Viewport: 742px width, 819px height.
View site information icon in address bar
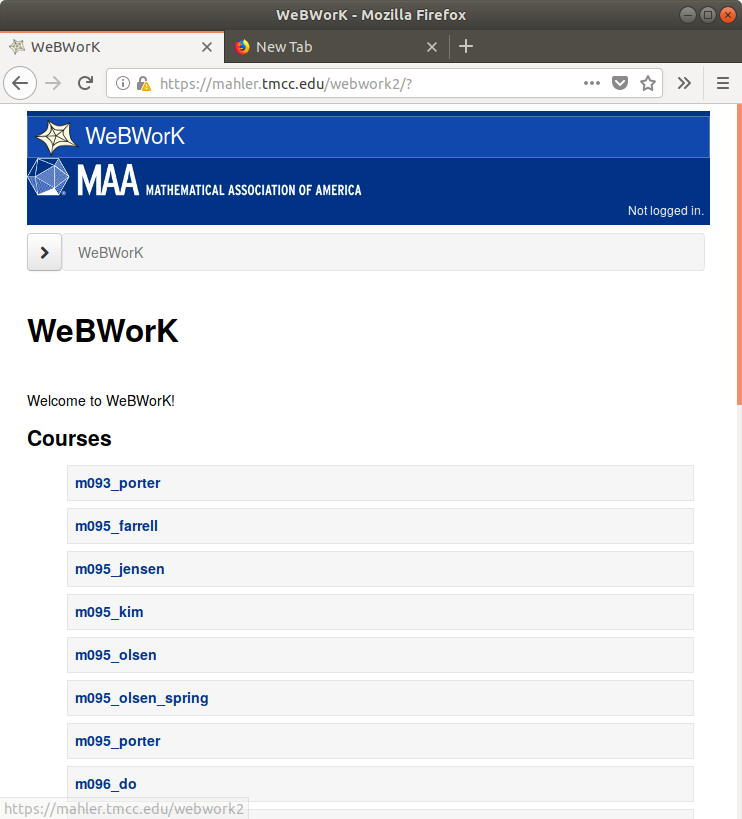123,83
